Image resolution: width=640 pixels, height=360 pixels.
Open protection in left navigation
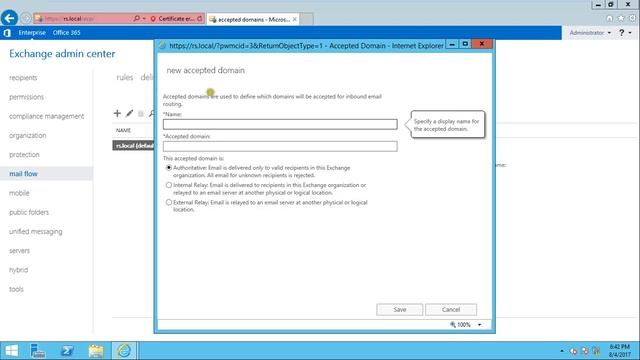pos(24,155)
